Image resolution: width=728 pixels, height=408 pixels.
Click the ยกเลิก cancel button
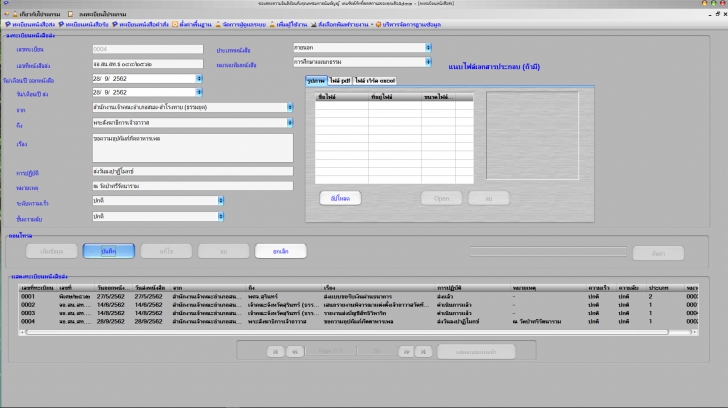point(280,251)
